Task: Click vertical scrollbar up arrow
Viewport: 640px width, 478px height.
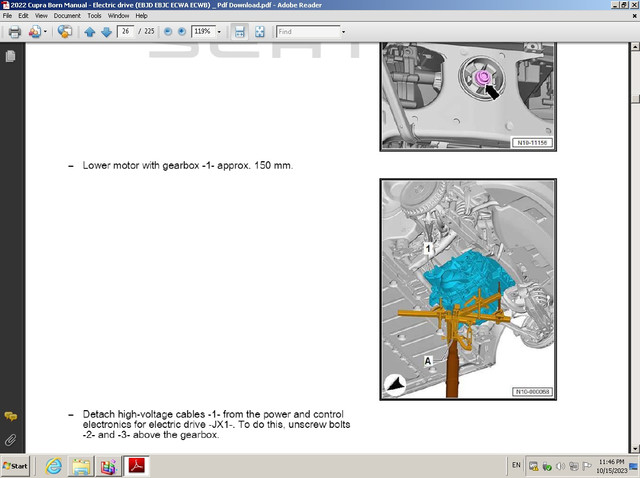Action: click(635, 47)
